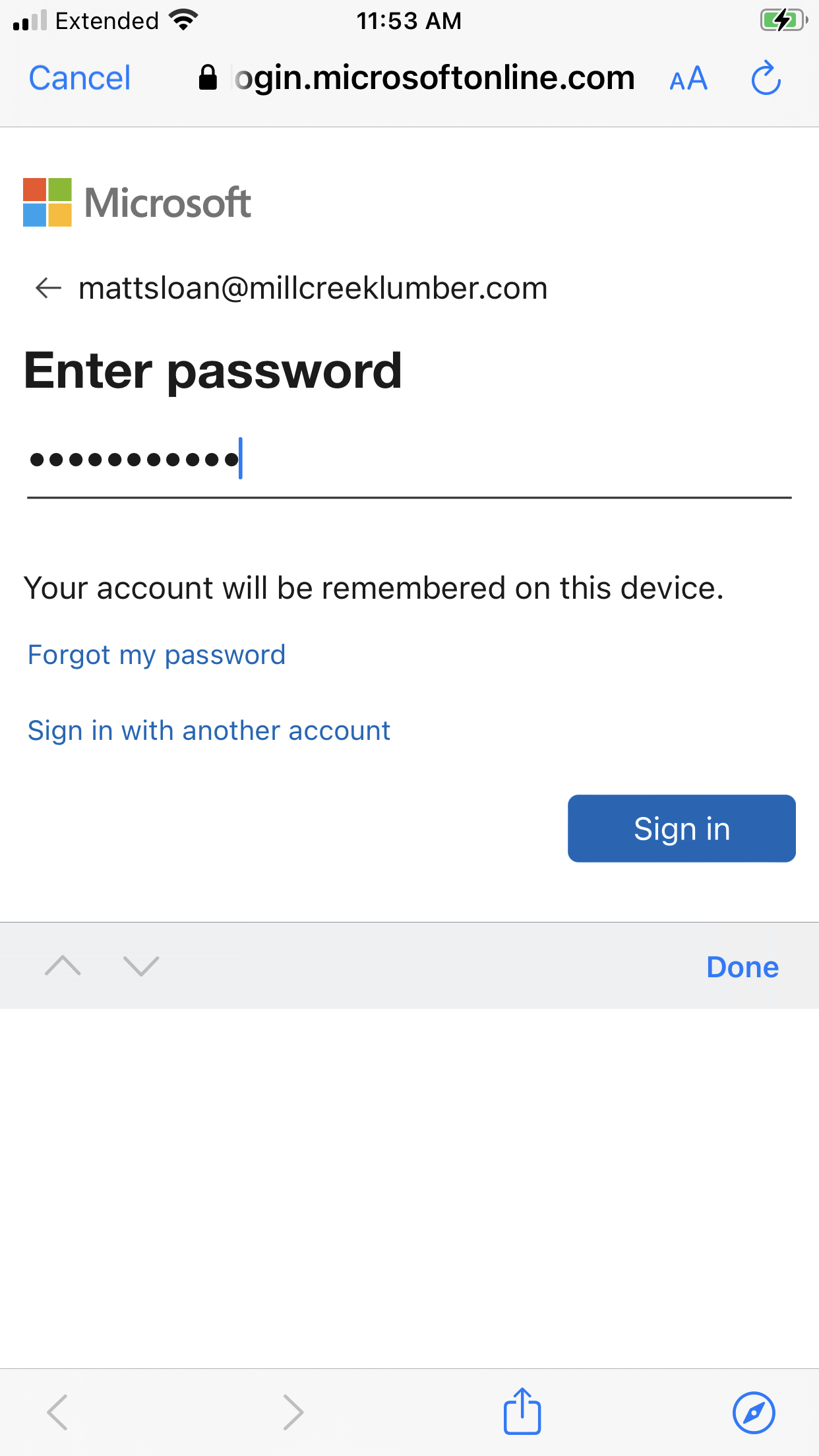Open the Forgot my password link

coord(156,655)
